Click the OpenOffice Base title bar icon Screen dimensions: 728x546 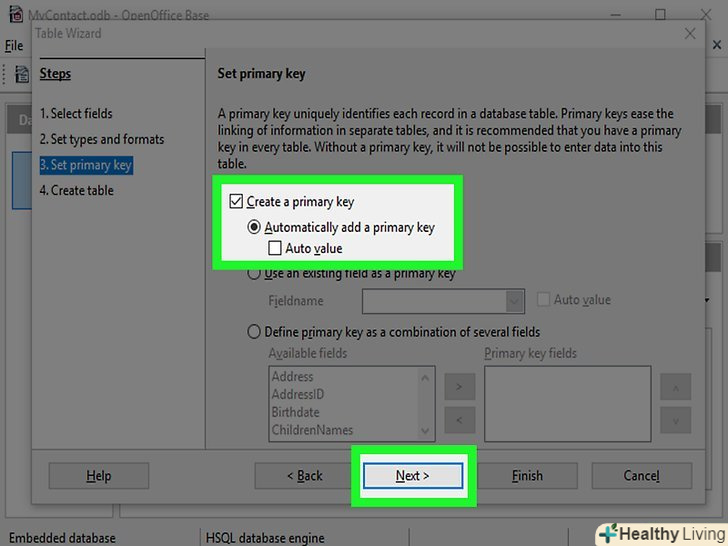[x=16, y=14]
